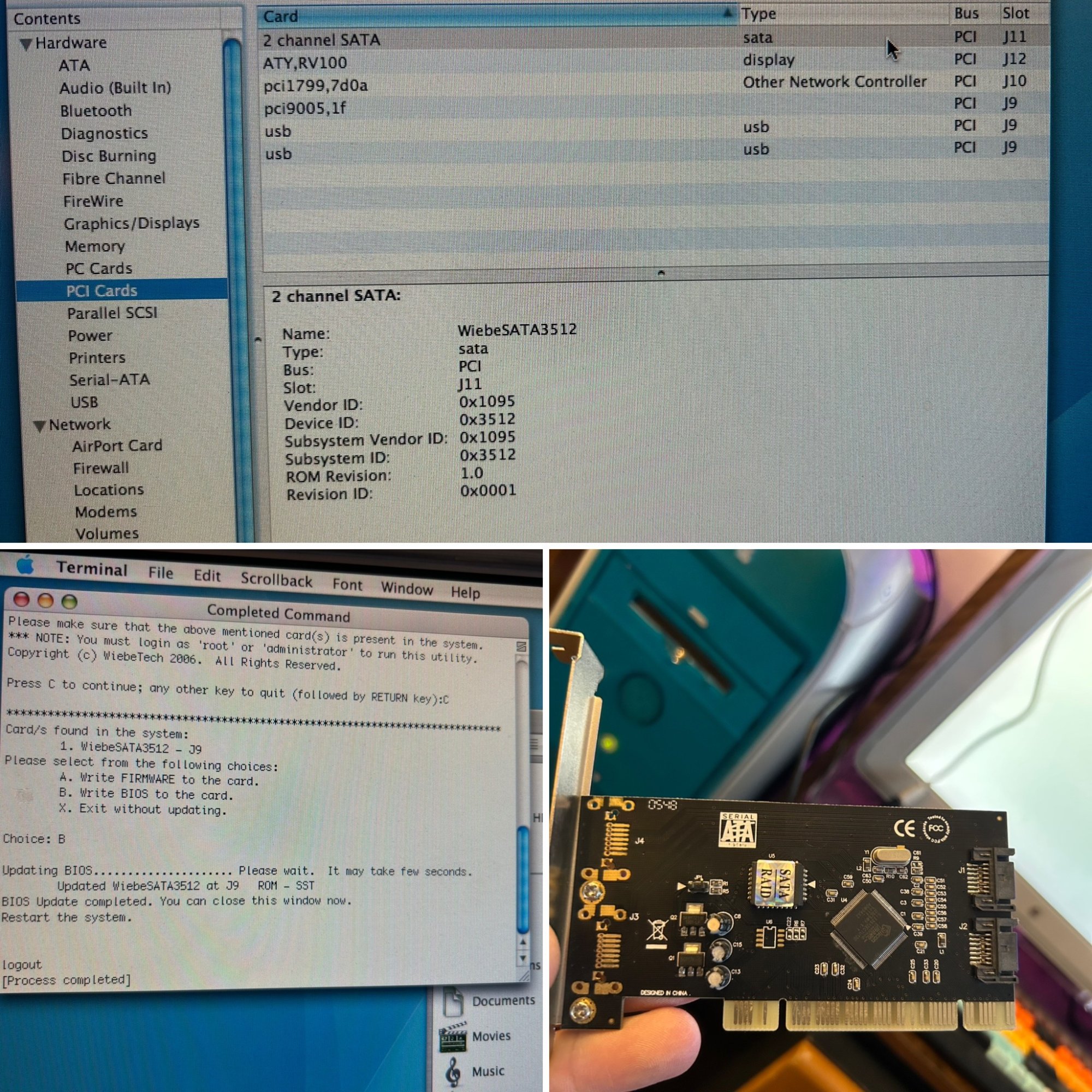Click the Apple menu icon

pos(25,565)
